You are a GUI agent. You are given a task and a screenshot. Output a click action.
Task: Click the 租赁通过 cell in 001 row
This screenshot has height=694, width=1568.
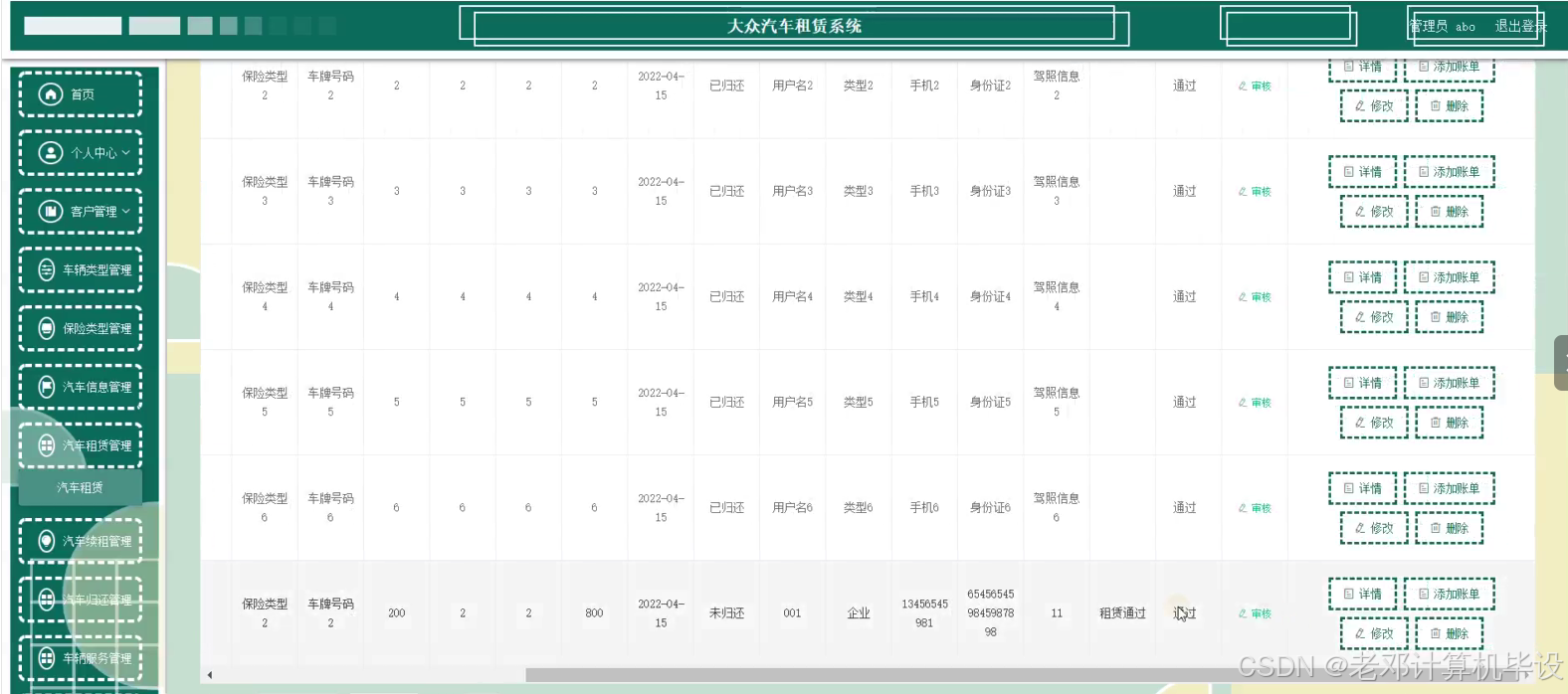tap(1122, 613)
